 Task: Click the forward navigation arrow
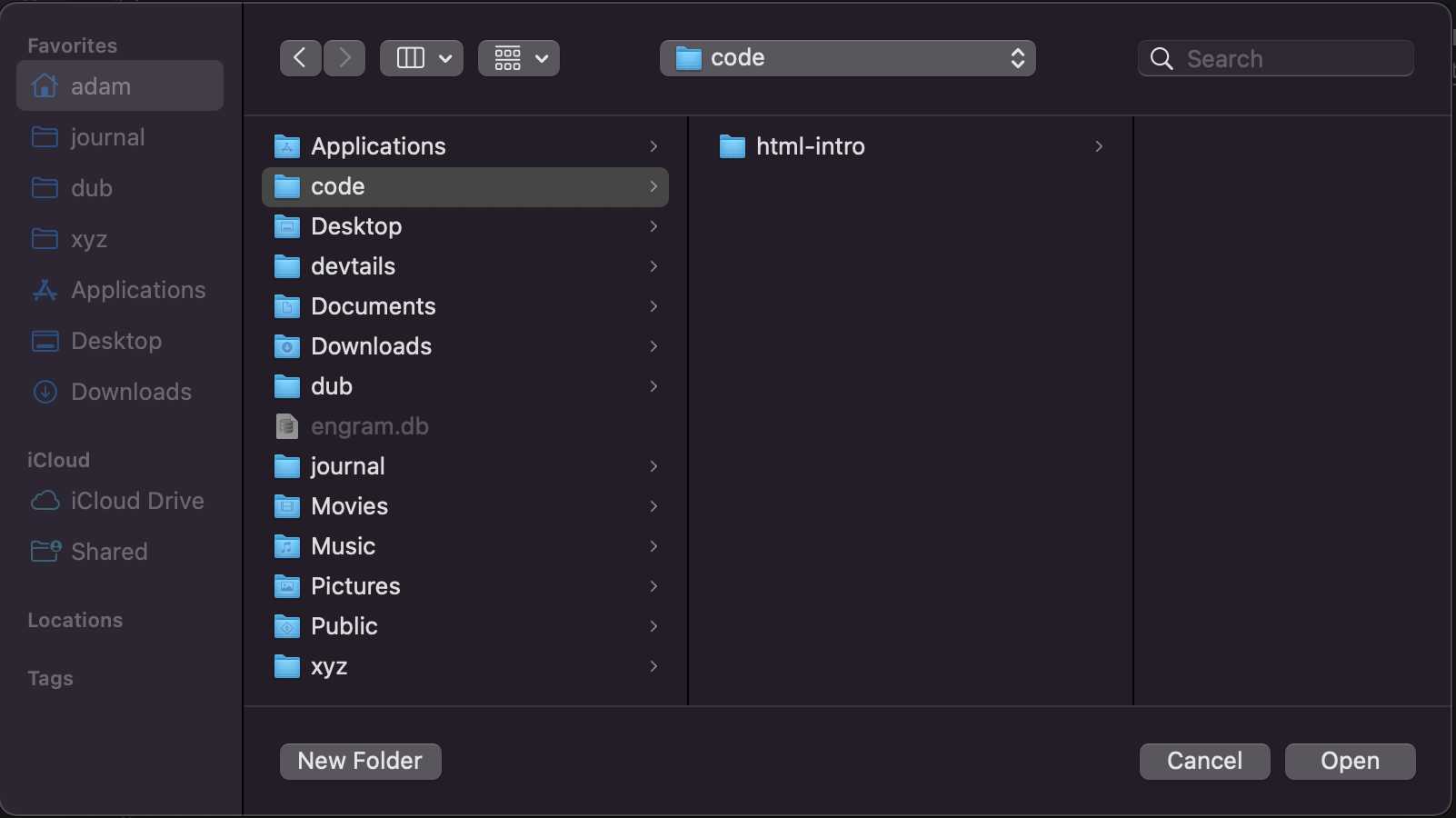click(344, 57)
